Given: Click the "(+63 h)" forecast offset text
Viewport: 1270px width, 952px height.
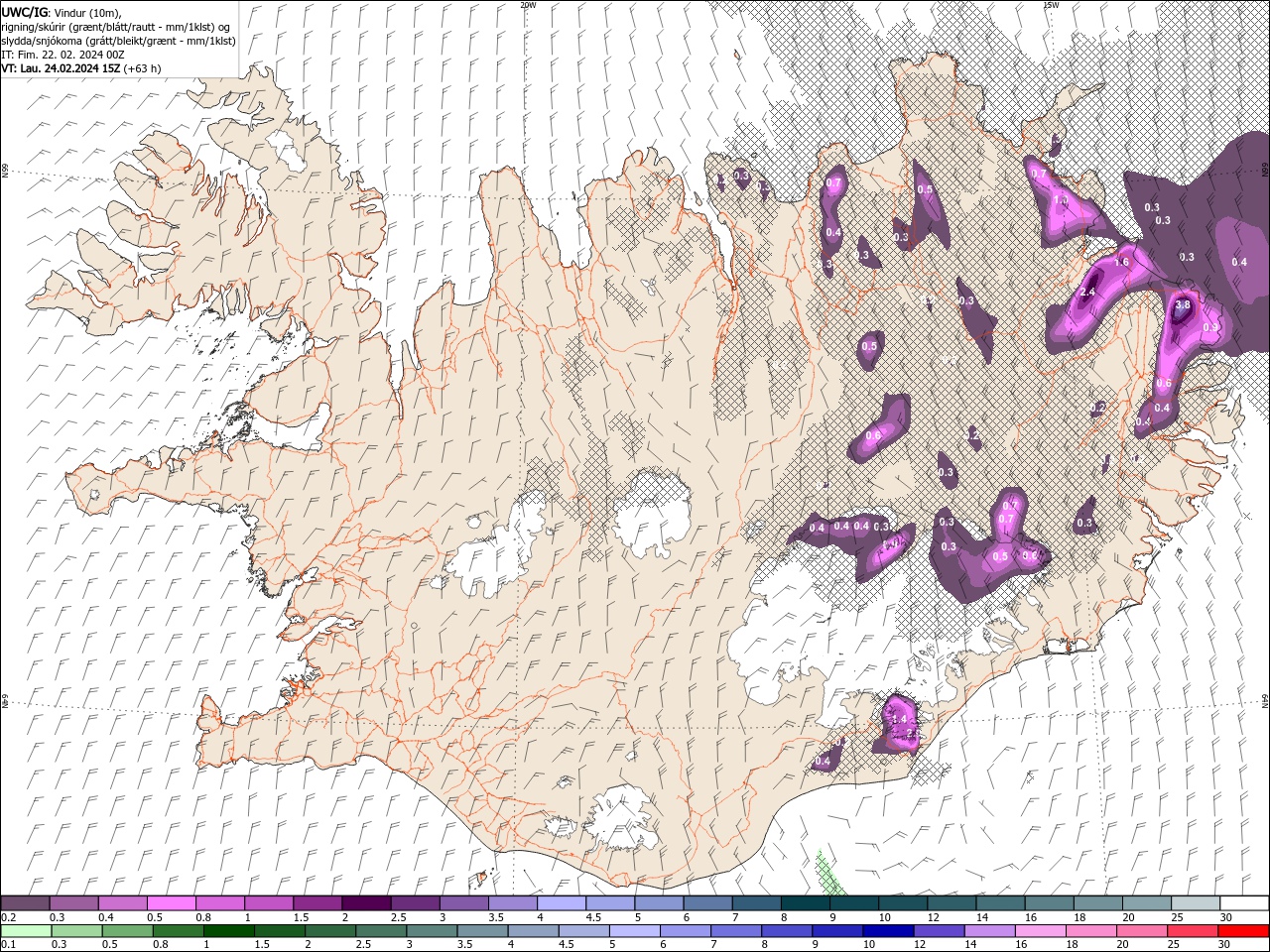Looking at the screenshot, I should tap(142, 68).
